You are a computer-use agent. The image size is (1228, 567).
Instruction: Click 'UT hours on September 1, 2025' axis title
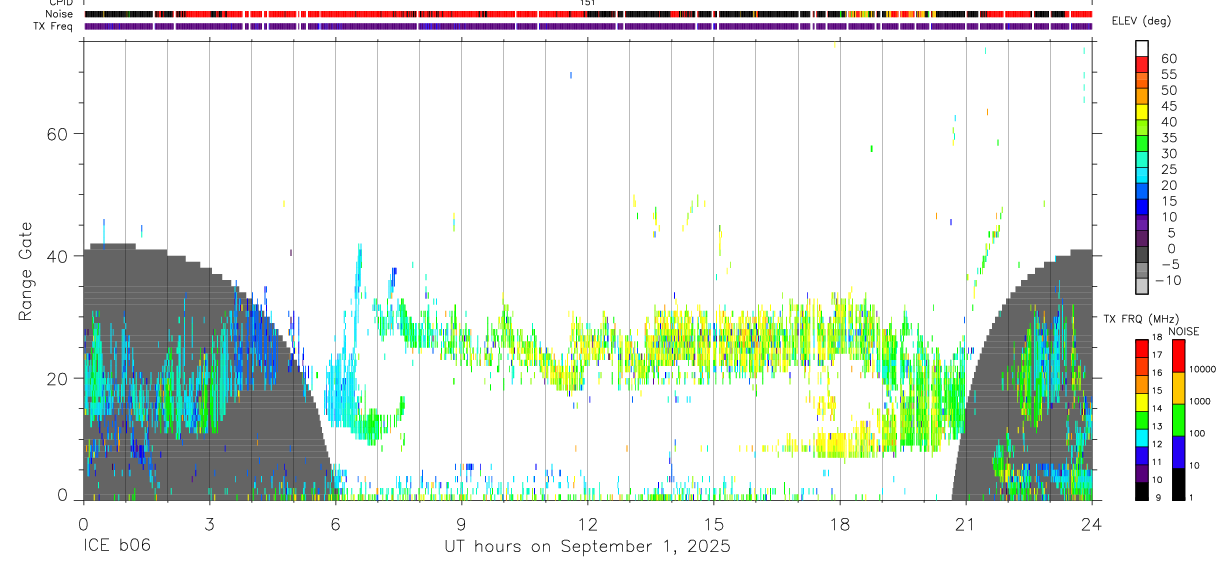(587, 547)
